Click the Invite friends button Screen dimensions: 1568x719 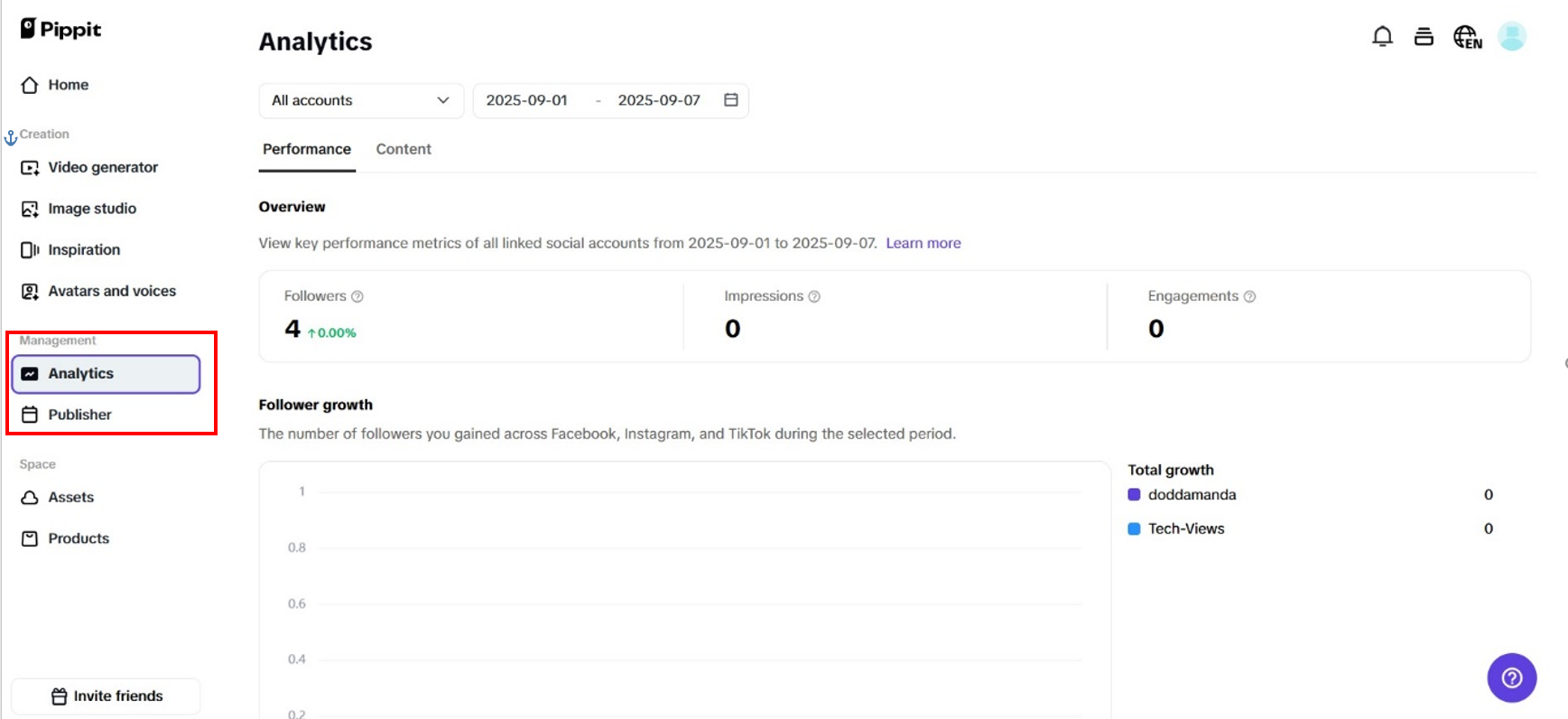tap(107, 696)
